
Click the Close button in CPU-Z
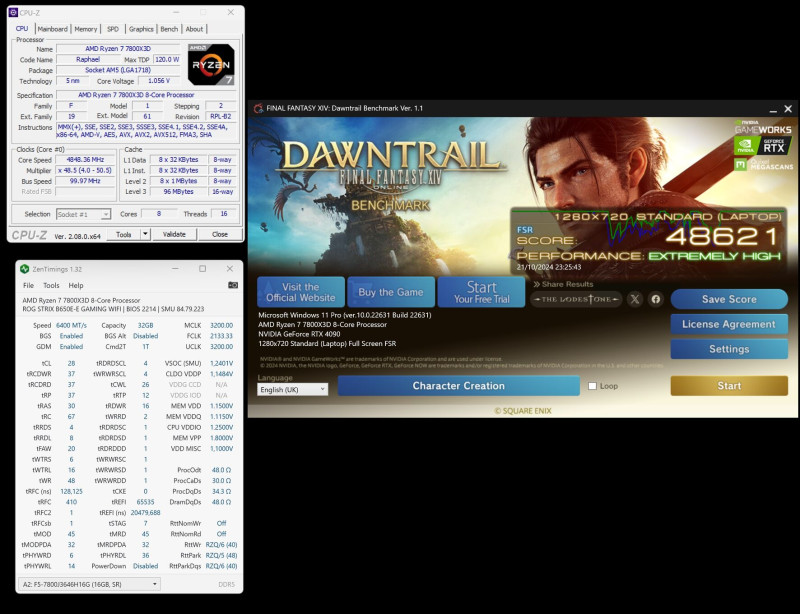220,234
